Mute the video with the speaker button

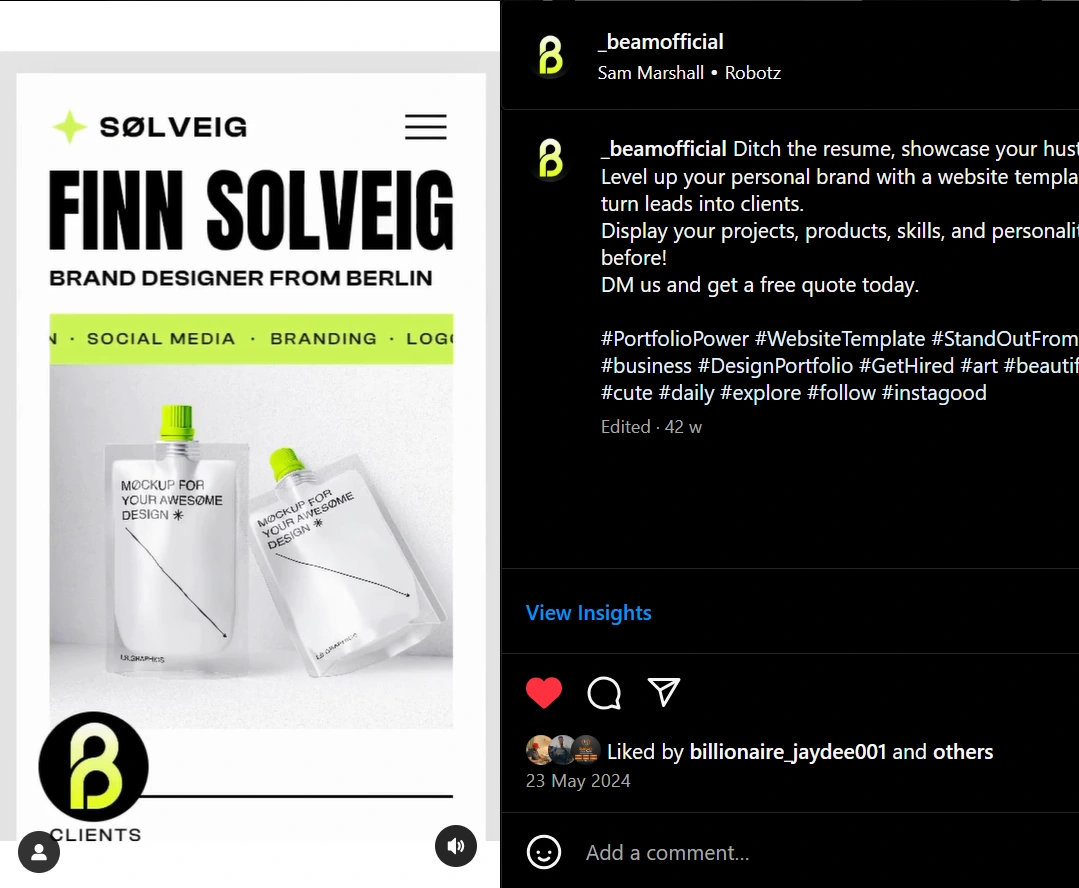pos(456,846)
